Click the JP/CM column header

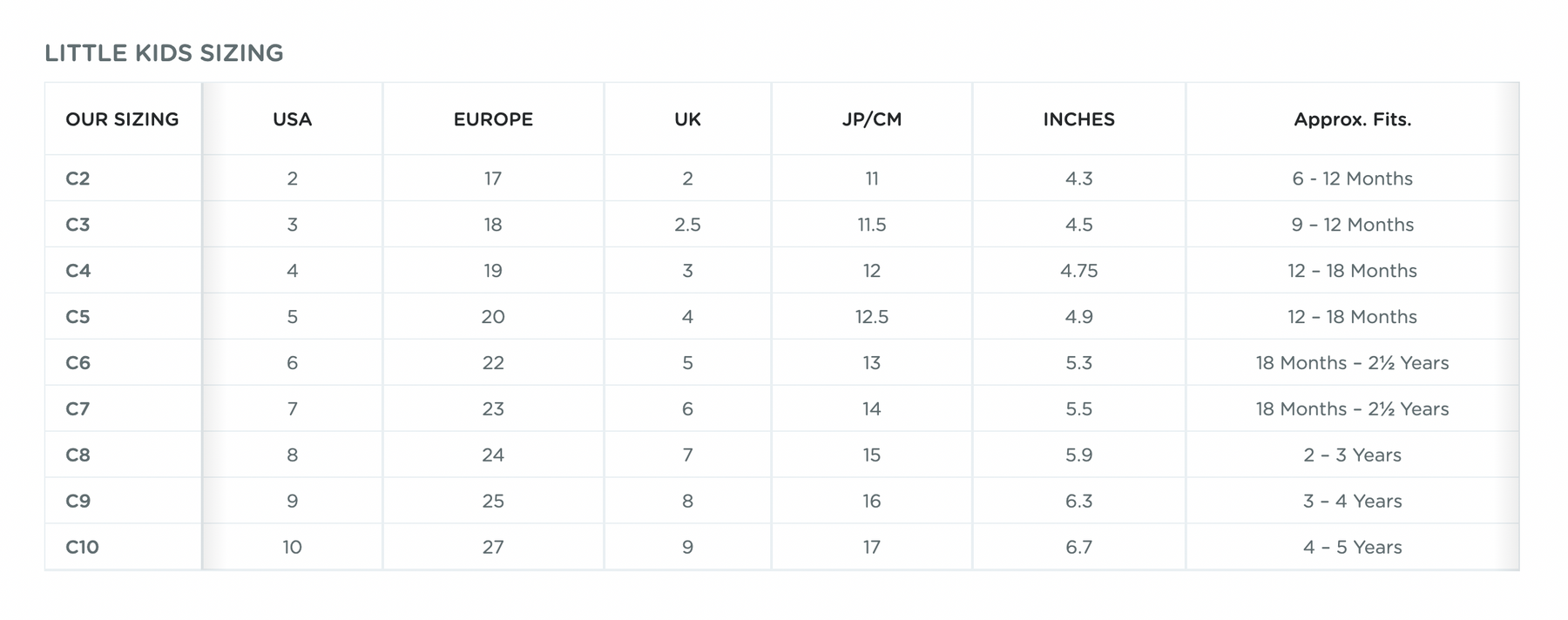coord(871,119)
